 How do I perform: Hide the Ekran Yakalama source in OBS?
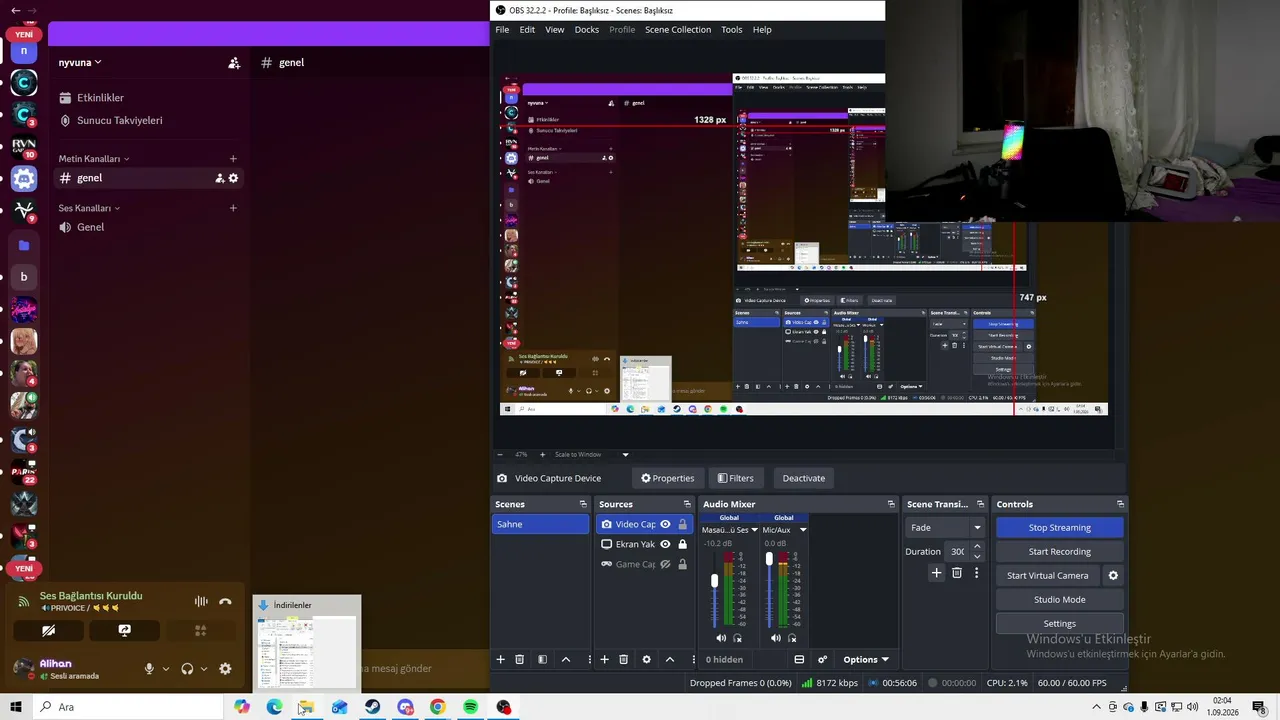click(665, 544)
